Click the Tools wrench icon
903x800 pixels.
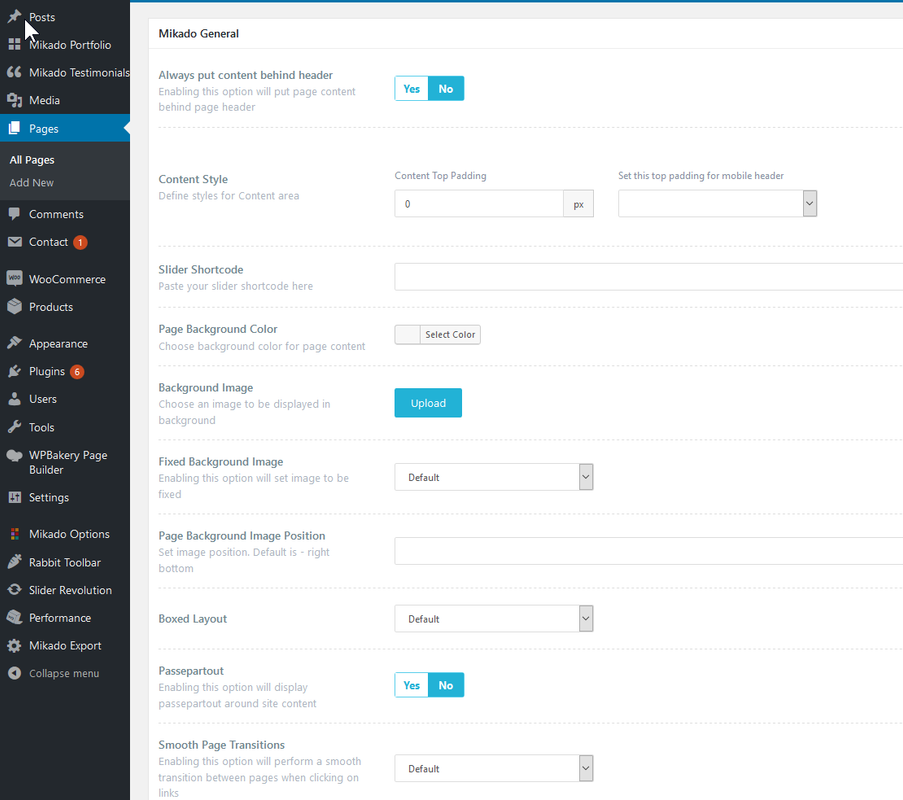[14, 427]
